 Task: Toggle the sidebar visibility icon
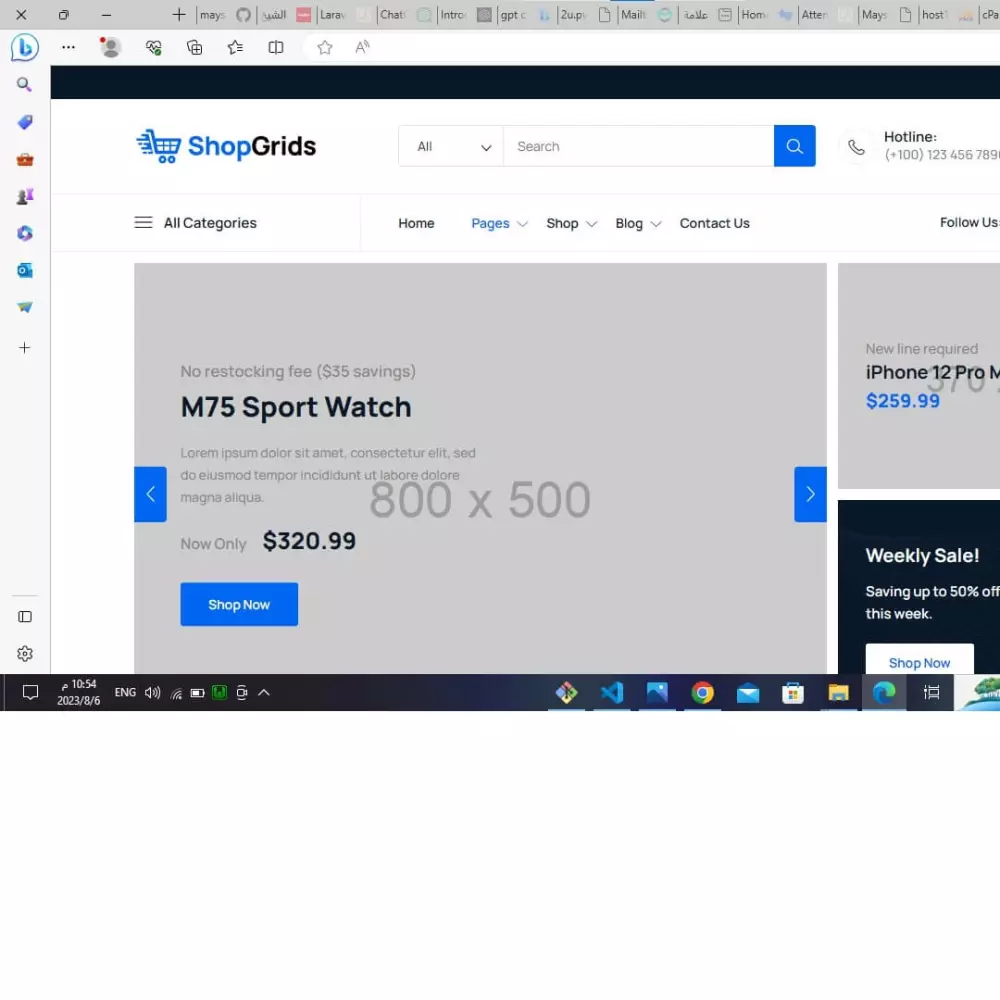pos(24,617)
